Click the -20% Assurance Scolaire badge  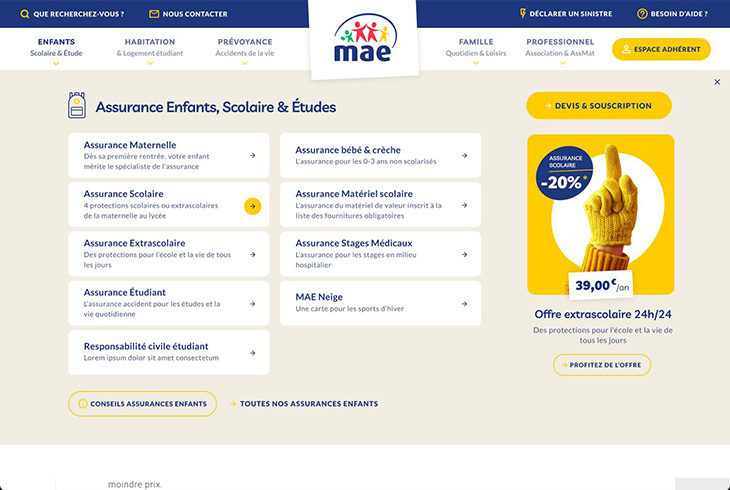[564, 173]
